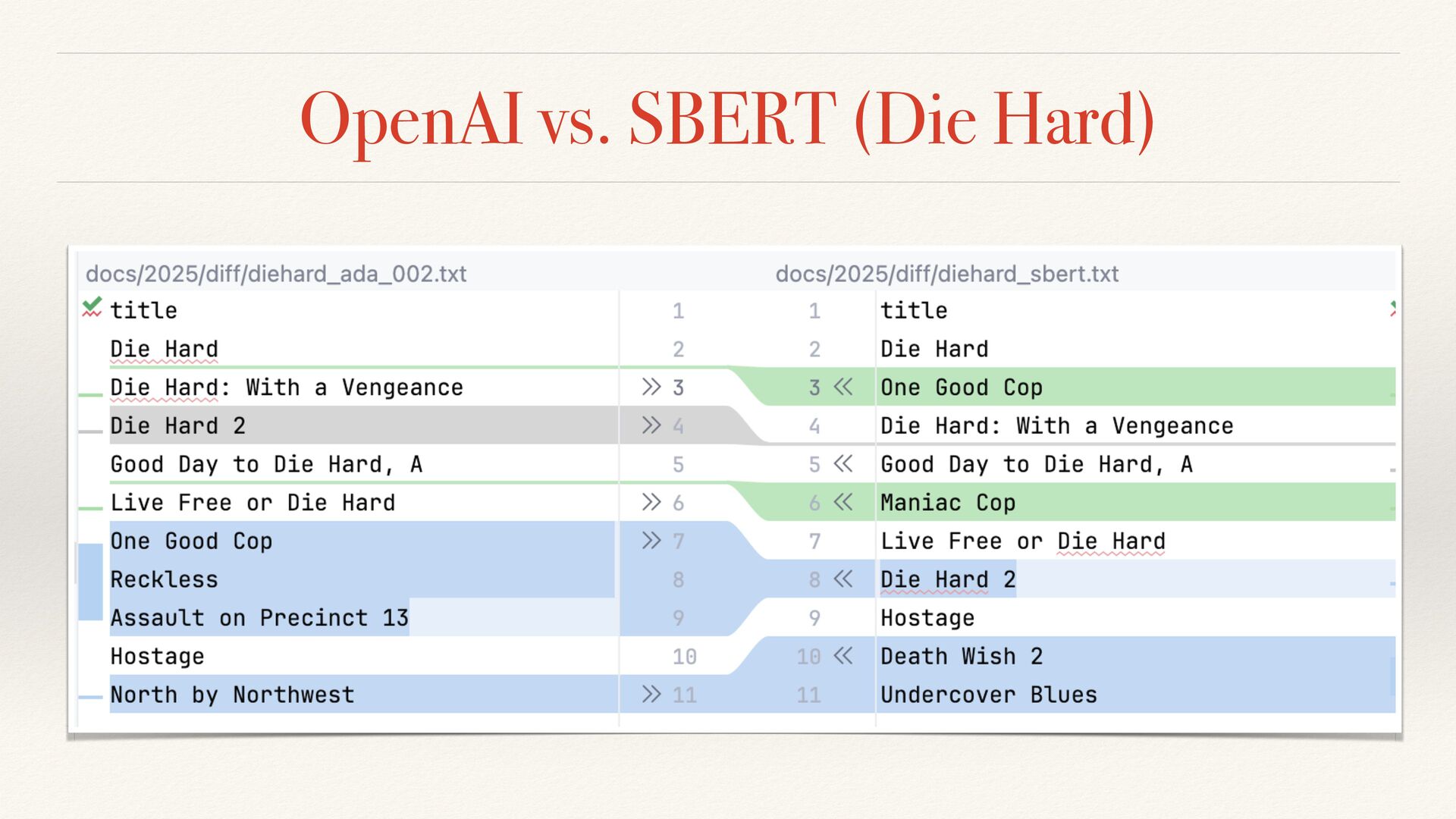Click left line number 10 in gutter
Viewport: 1456px width, 819px height.
683,657
